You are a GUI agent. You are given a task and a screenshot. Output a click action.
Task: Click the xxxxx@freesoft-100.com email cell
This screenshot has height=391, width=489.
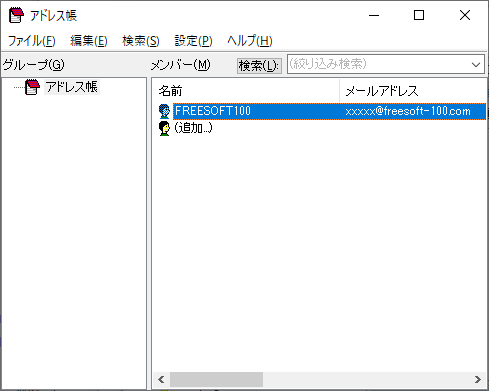[408, 111]
